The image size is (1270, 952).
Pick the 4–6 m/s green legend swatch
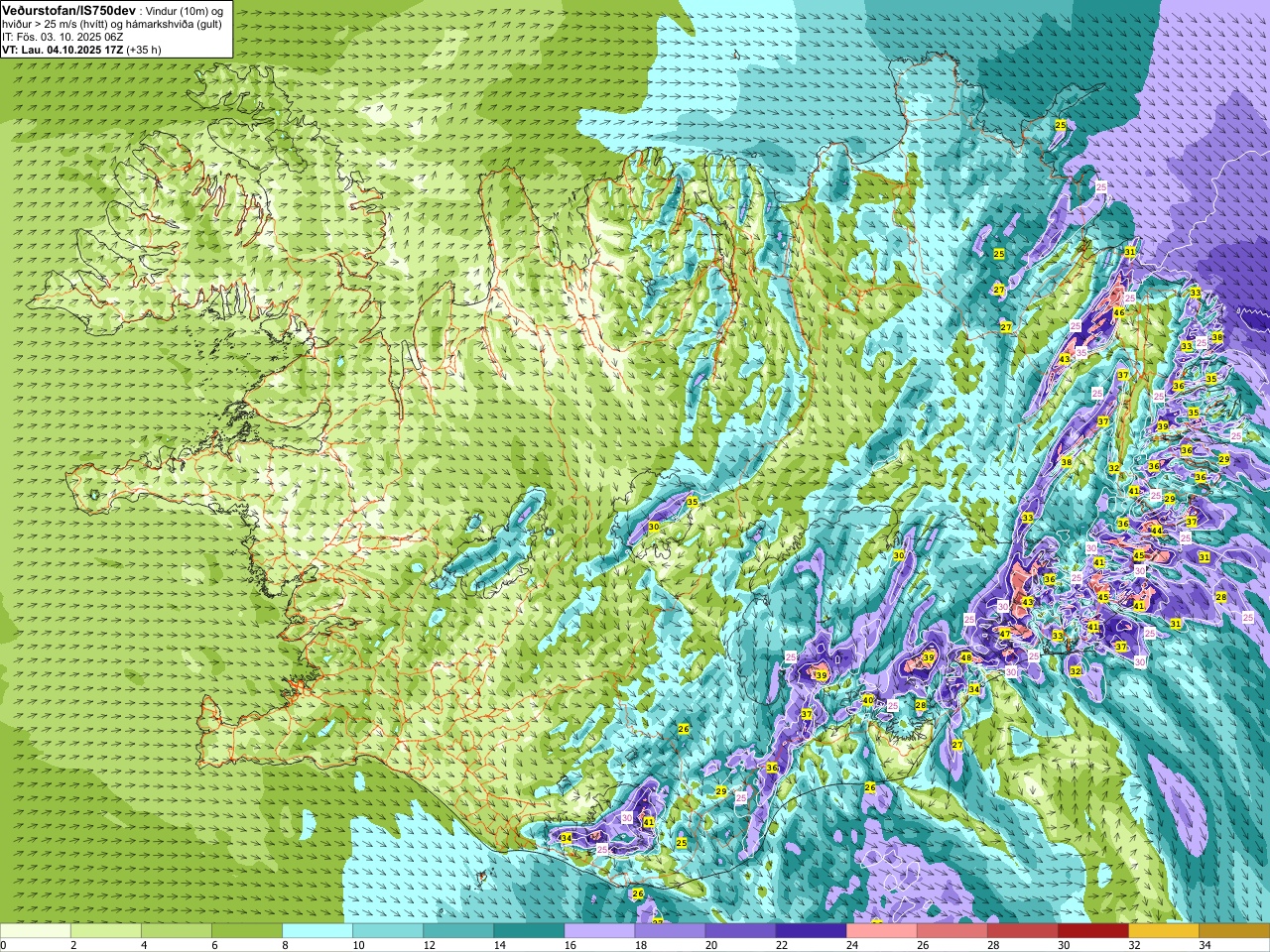(x=177, y=931)
